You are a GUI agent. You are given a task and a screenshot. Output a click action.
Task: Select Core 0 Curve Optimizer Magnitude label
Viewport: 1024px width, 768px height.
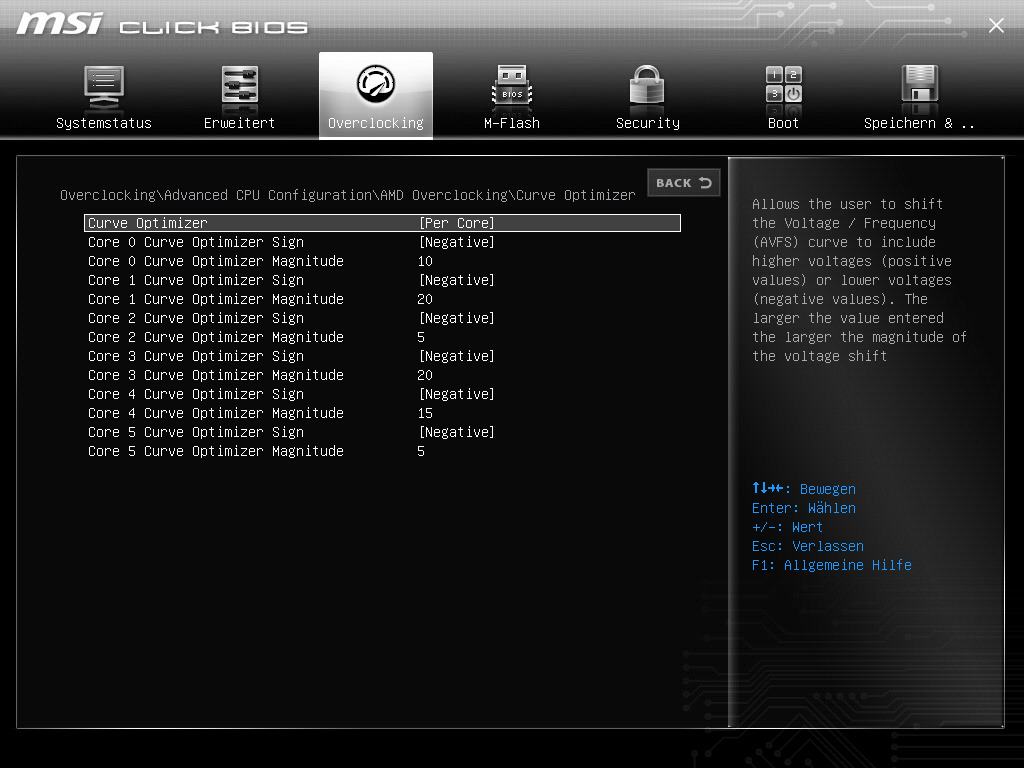pos(216,261)
